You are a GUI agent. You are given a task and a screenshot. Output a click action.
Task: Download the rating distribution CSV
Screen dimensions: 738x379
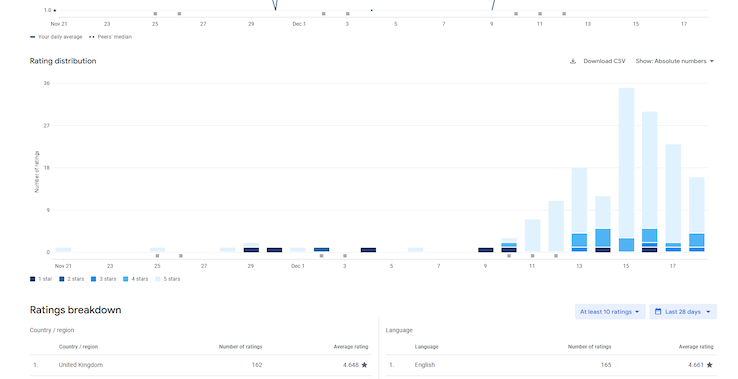(598, 61)
